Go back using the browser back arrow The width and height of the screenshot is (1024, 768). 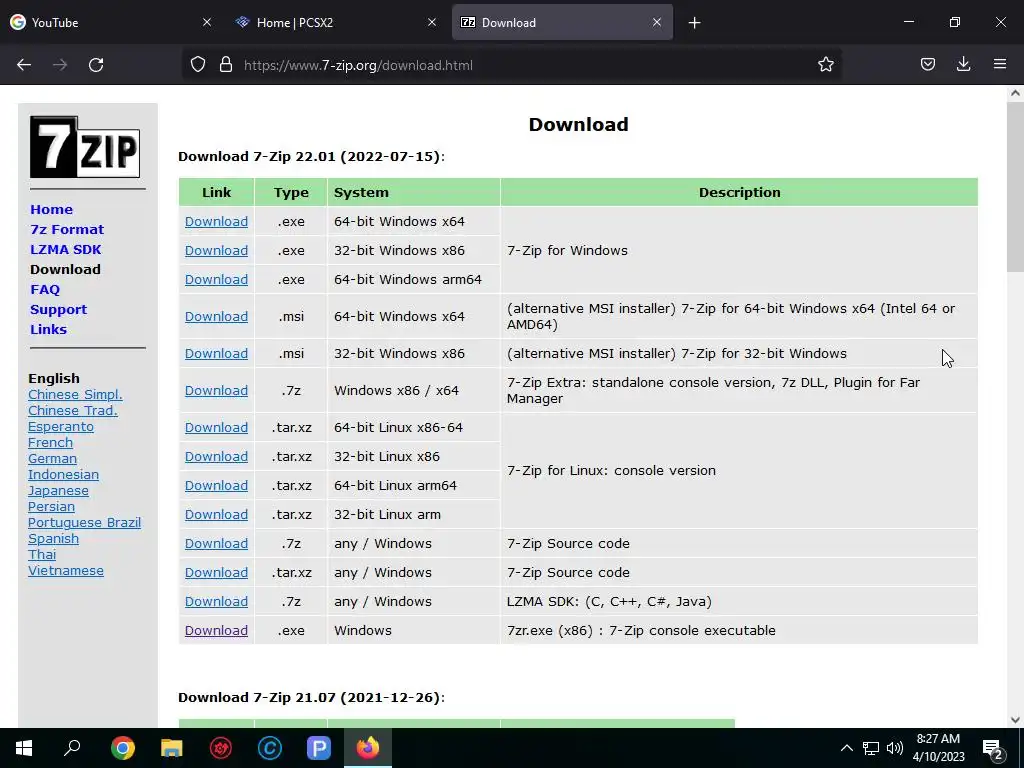[24, 65]
